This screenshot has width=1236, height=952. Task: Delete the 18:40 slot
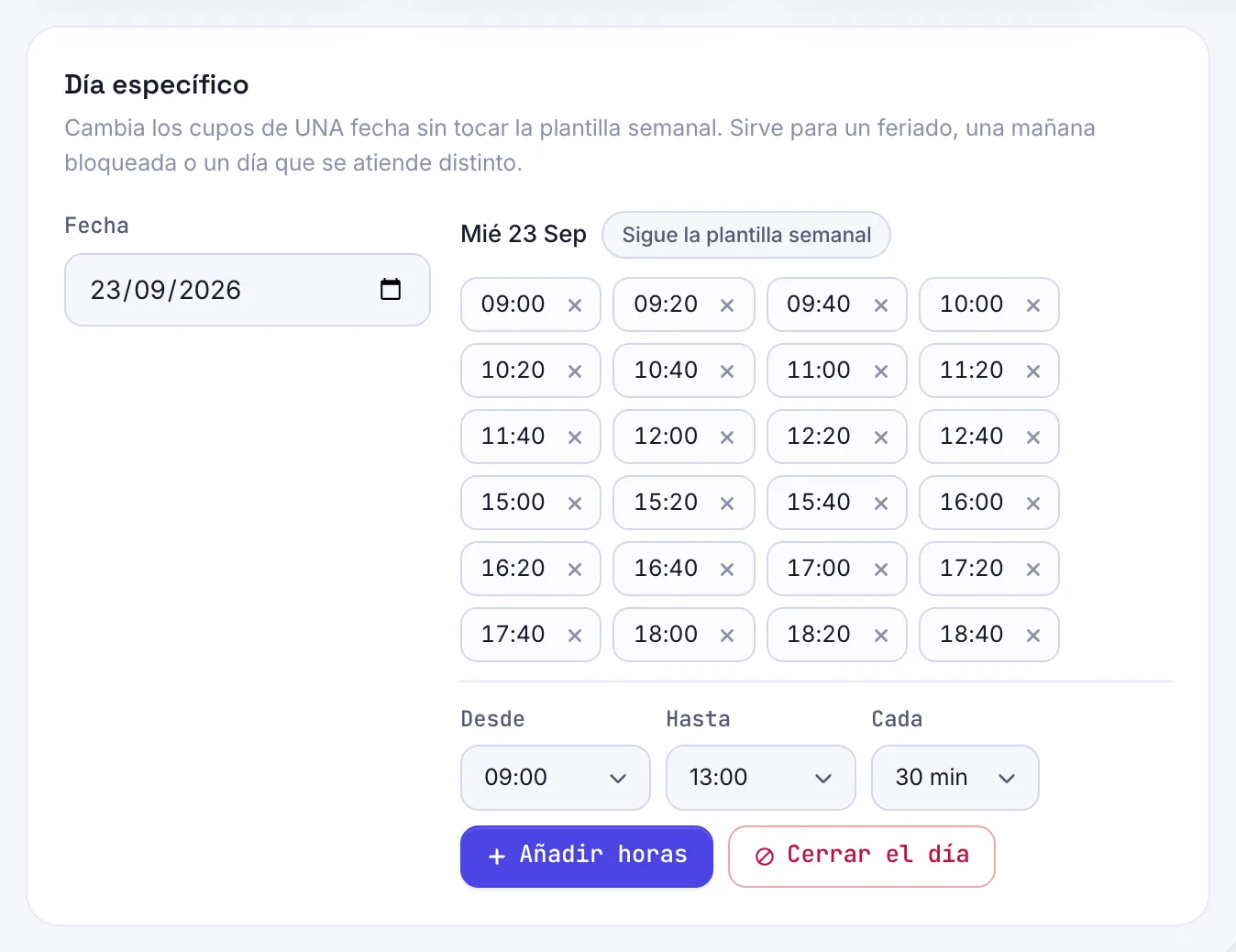[1033, 636]
